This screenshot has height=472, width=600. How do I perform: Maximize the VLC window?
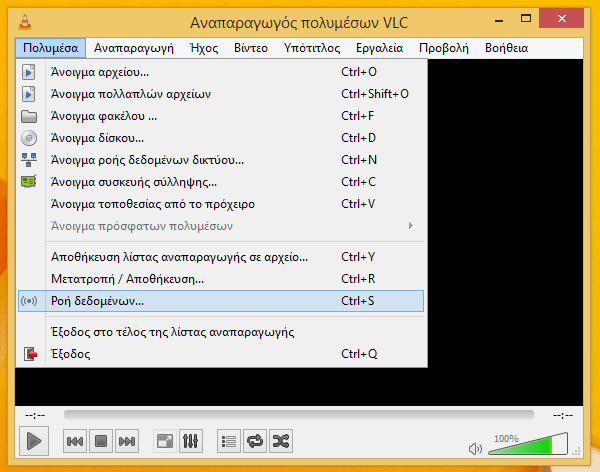click(x=526, y=18)
